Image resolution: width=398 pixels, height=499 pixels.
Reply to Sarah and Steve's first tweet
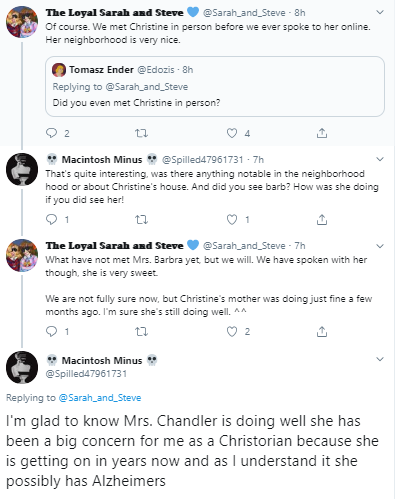coord(51,133)
